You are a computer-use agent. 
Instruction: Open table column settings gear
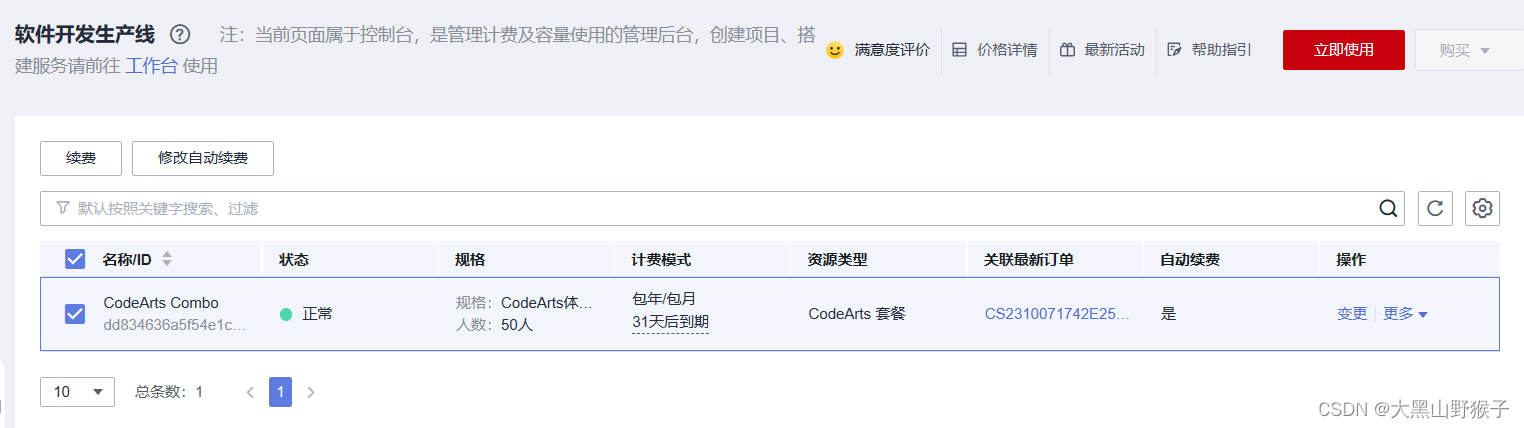click(x=1482, y=208)
